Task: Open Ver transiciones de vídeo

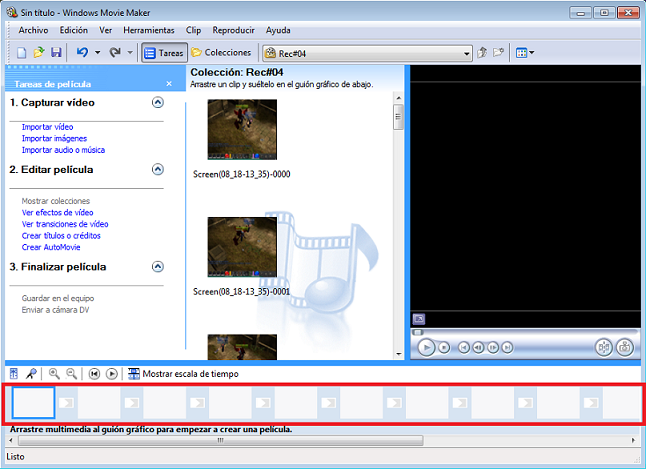Action: click(65, 224)
